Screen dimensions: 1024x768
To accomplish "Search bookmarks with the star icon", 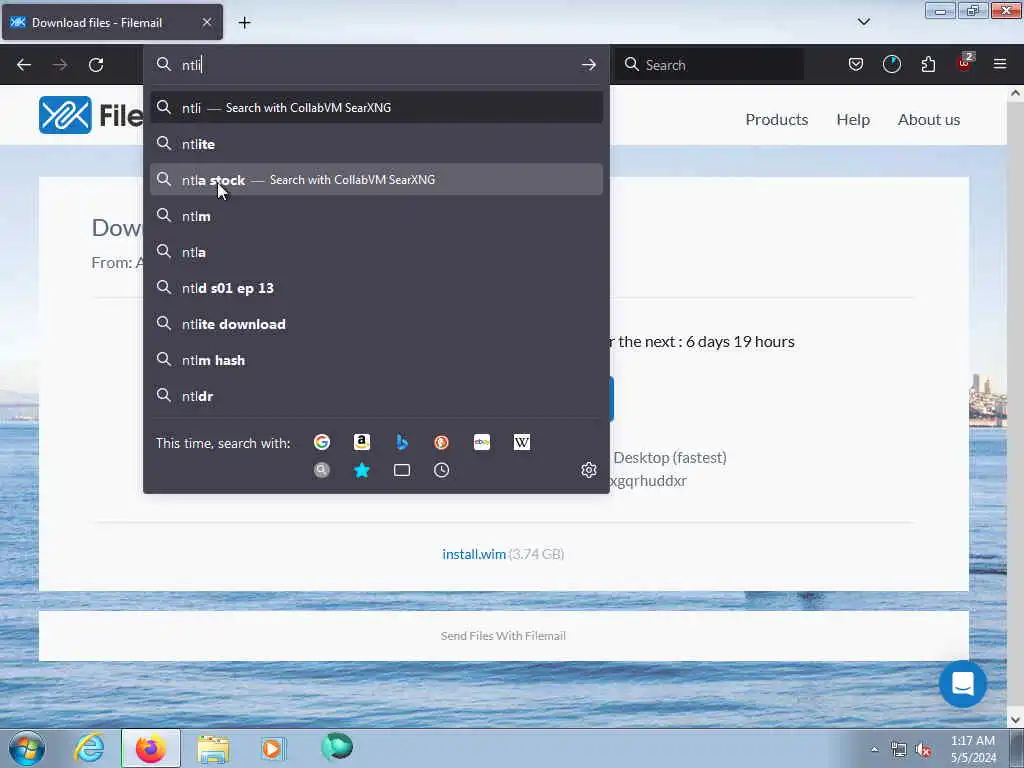I will (362, 470).
